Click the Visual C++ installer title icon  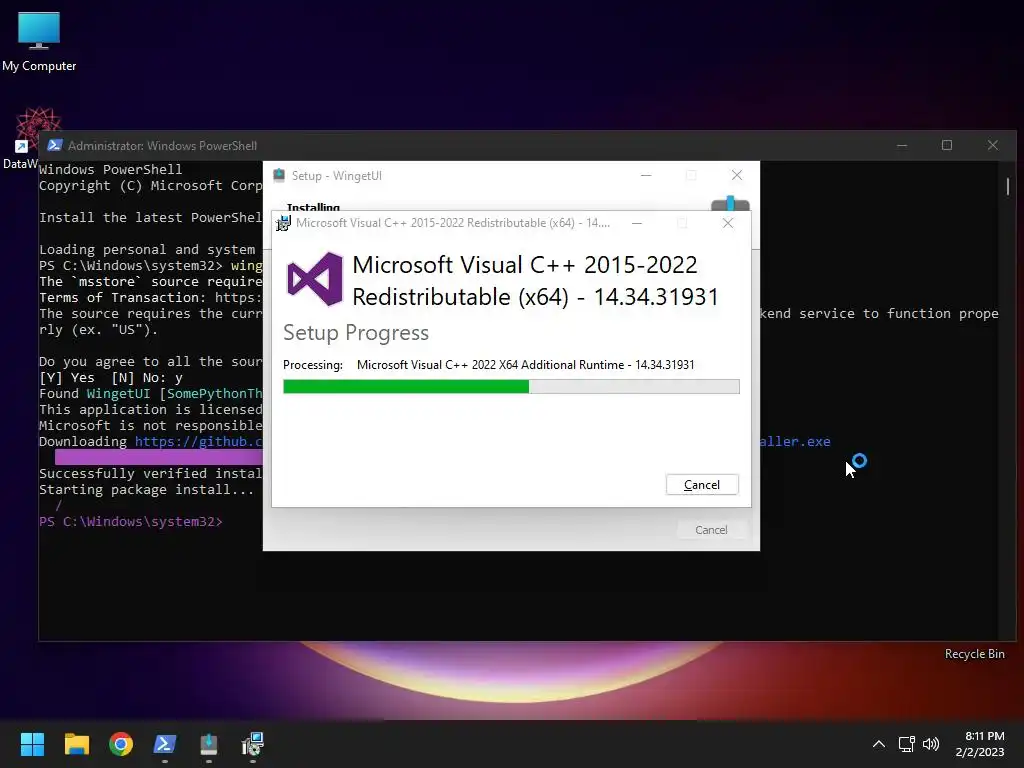pos(283,223)
